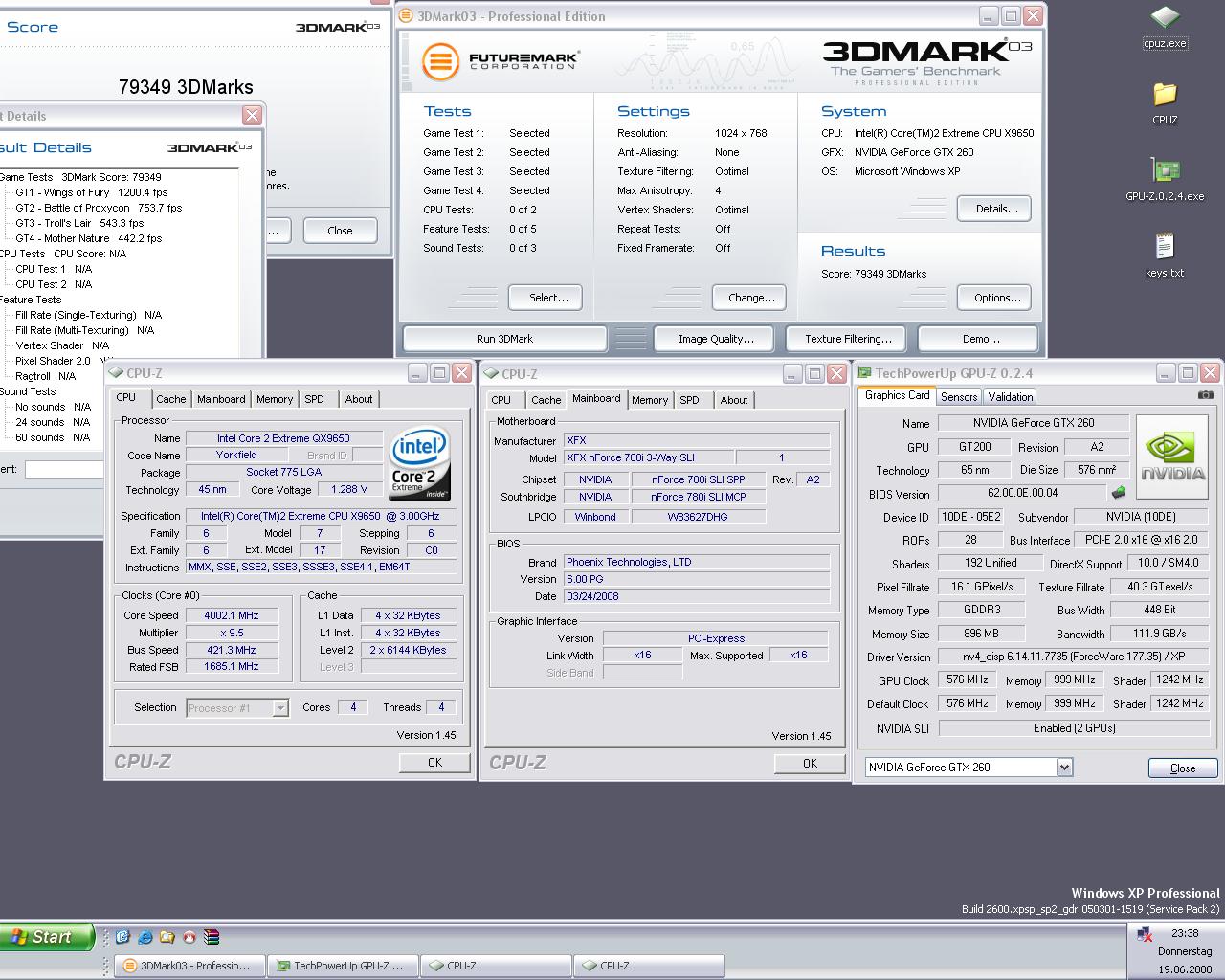Screen dimensions: 1225x980
Task: Click the Driver Version field in GPU-Z
Action: (1073, 657)
